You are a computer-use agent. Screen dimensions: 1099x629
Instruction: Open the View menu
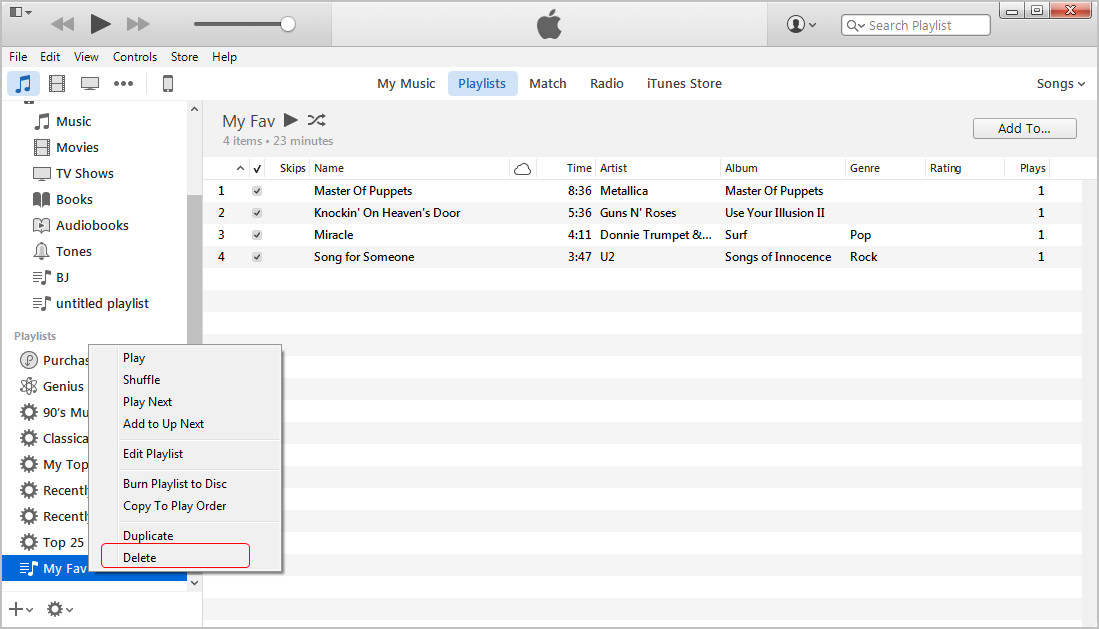[86, 57]
